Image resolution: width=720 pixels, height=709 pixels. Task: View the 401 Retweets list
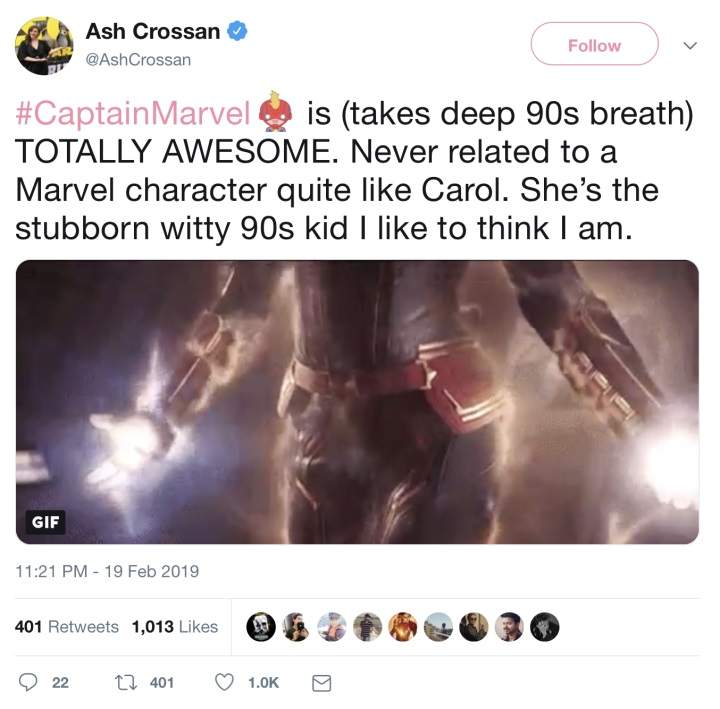(x=67, y=626)
